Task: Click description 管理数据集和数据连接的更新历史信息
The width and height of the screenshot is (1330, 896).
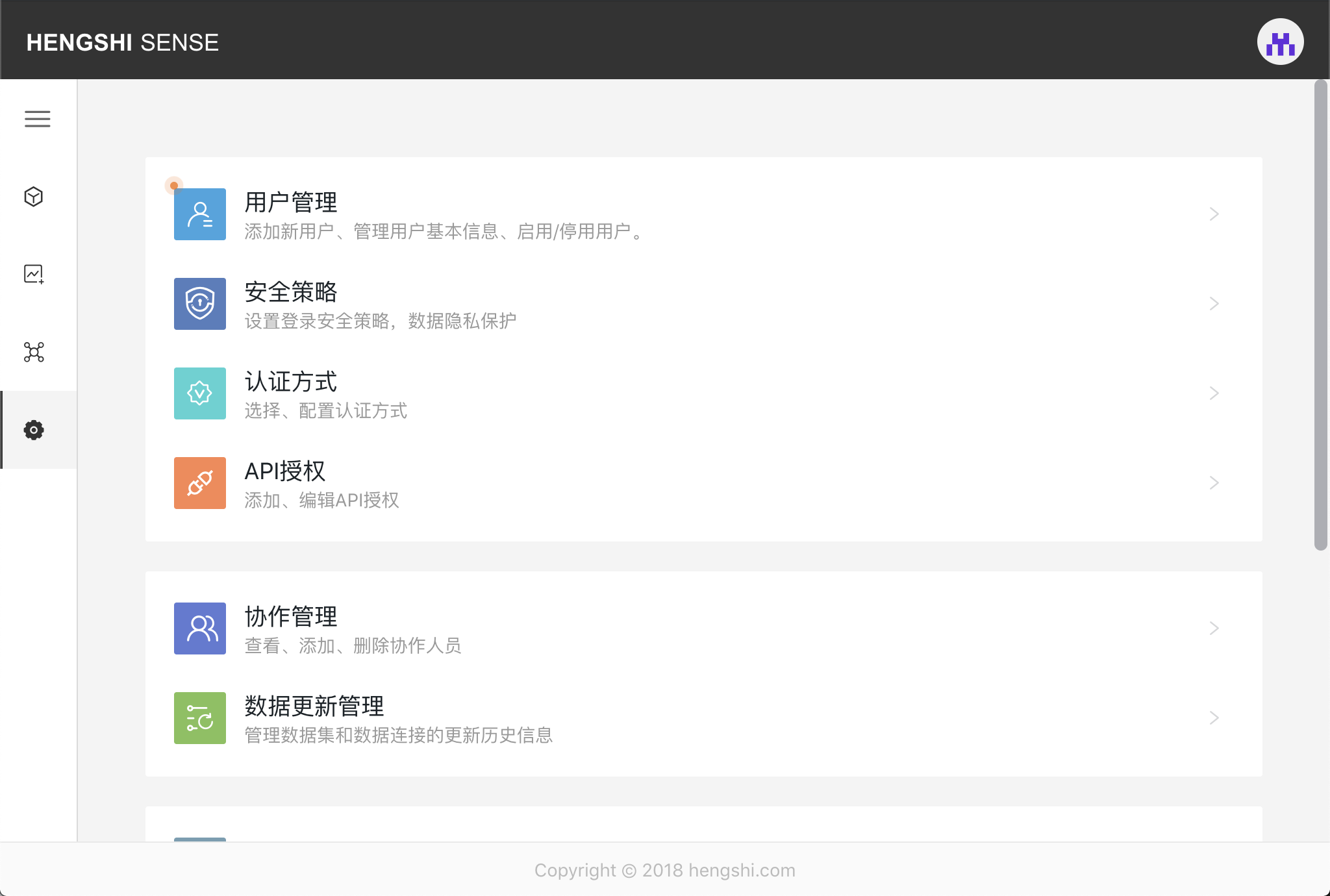Action: (x=399, y=735)
